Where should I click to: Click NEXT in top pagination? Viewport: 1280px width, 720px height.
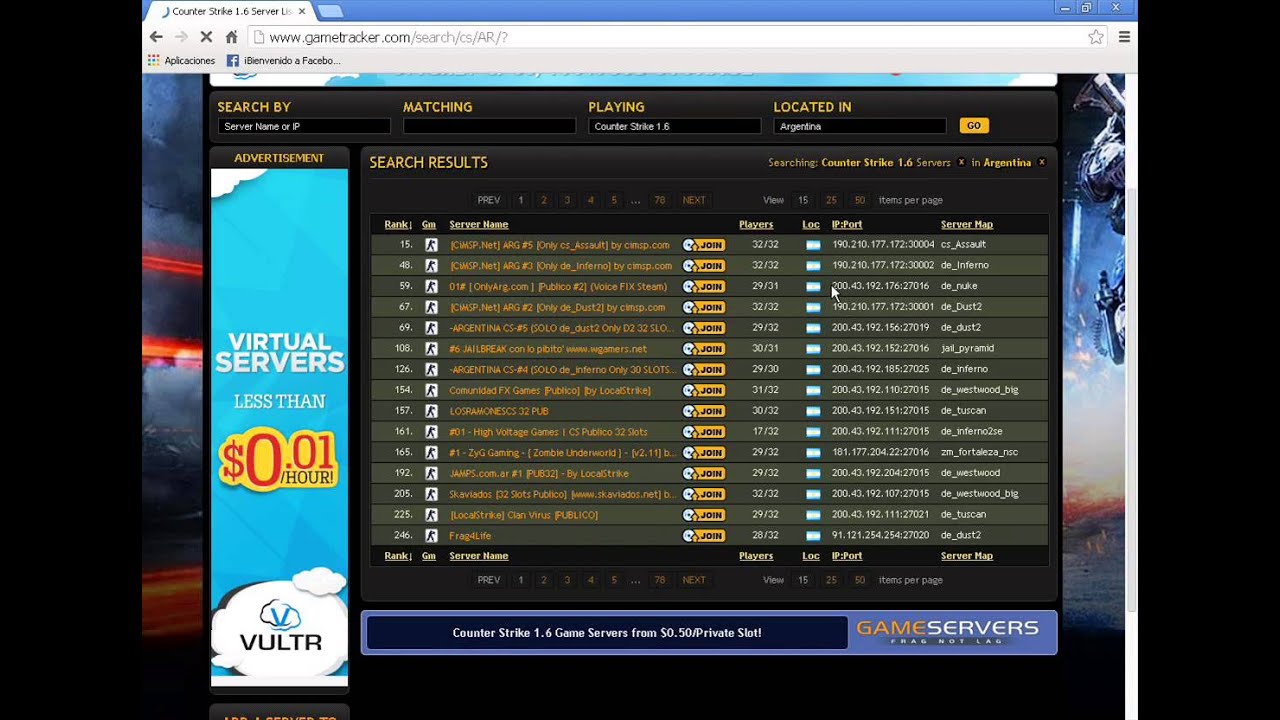click(694, 200)
